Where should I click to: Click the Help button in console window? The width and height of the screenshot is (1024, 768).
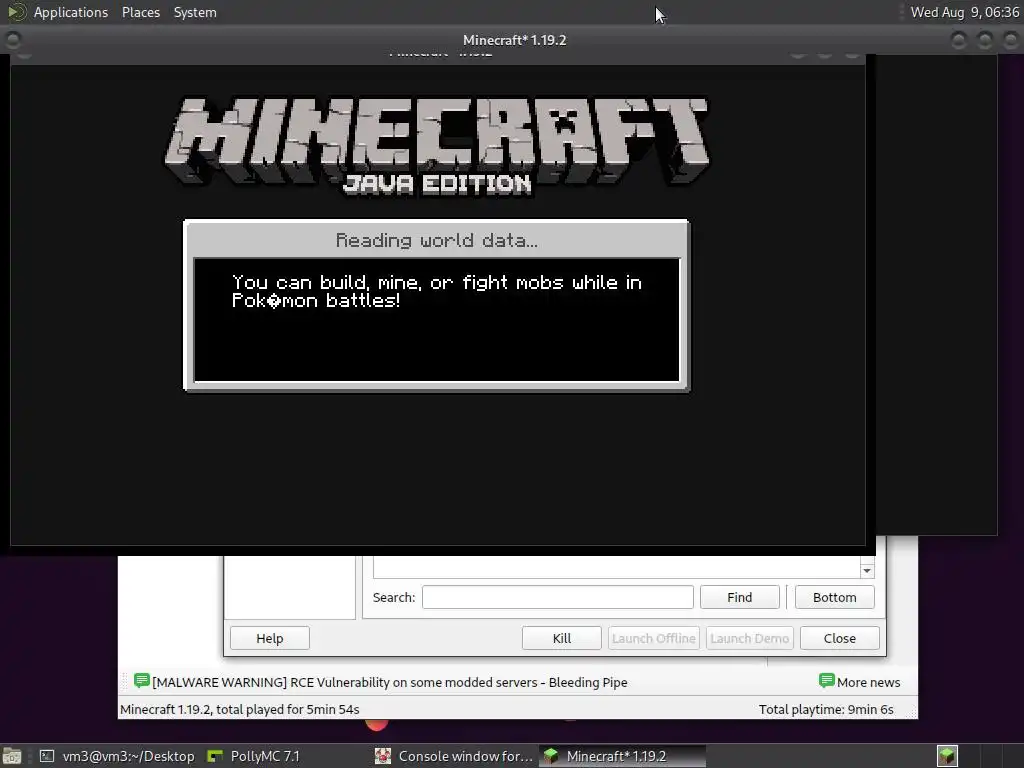tap(270, 638)
